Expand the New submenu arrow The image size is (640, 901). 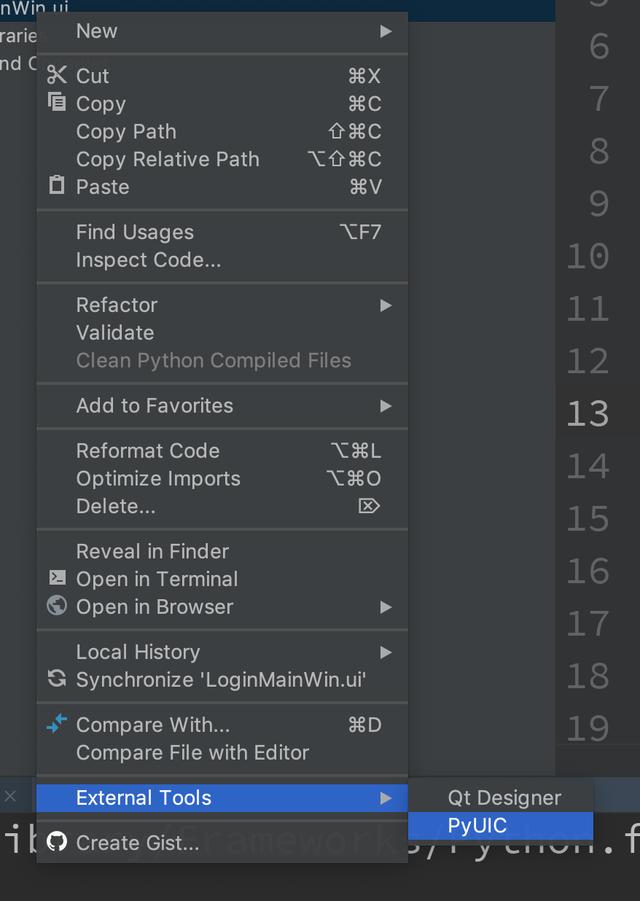click(x=386, y=31)
